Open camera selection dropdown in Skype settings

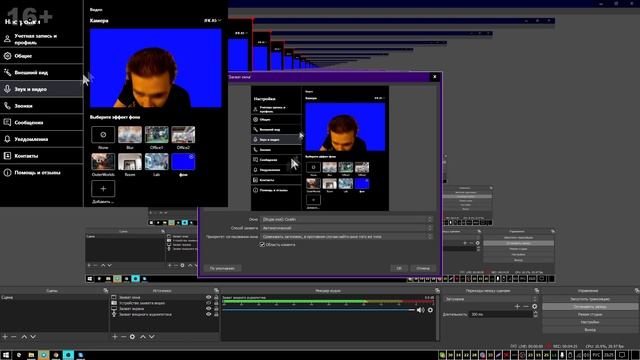point(213,20)
